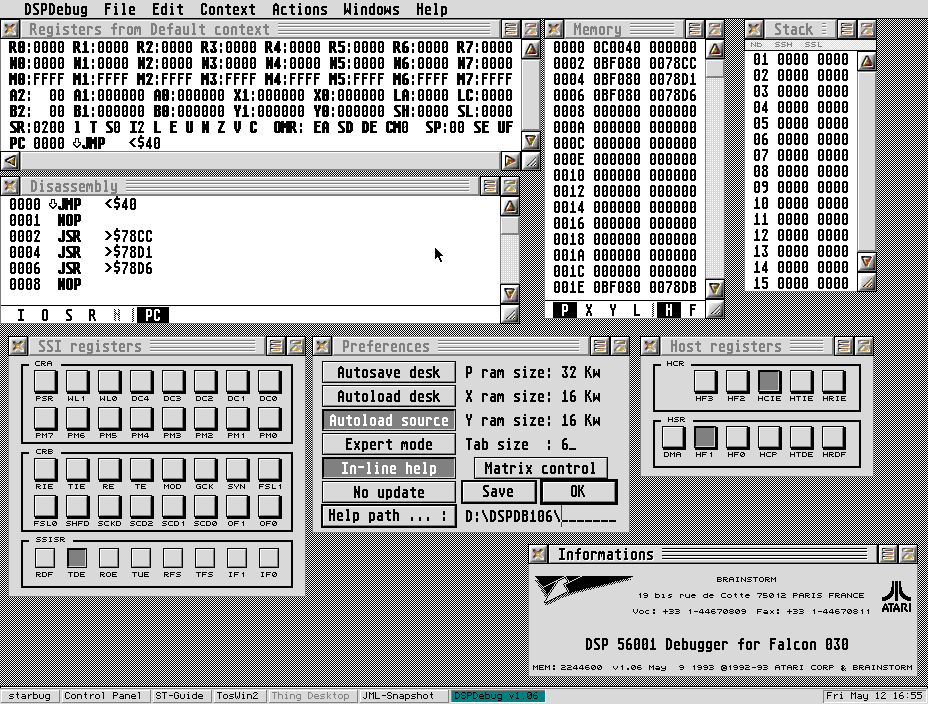Click down arrow in Stack scrollbar
Viewport: 928px width, 704px height.
(x=866, y=261)
